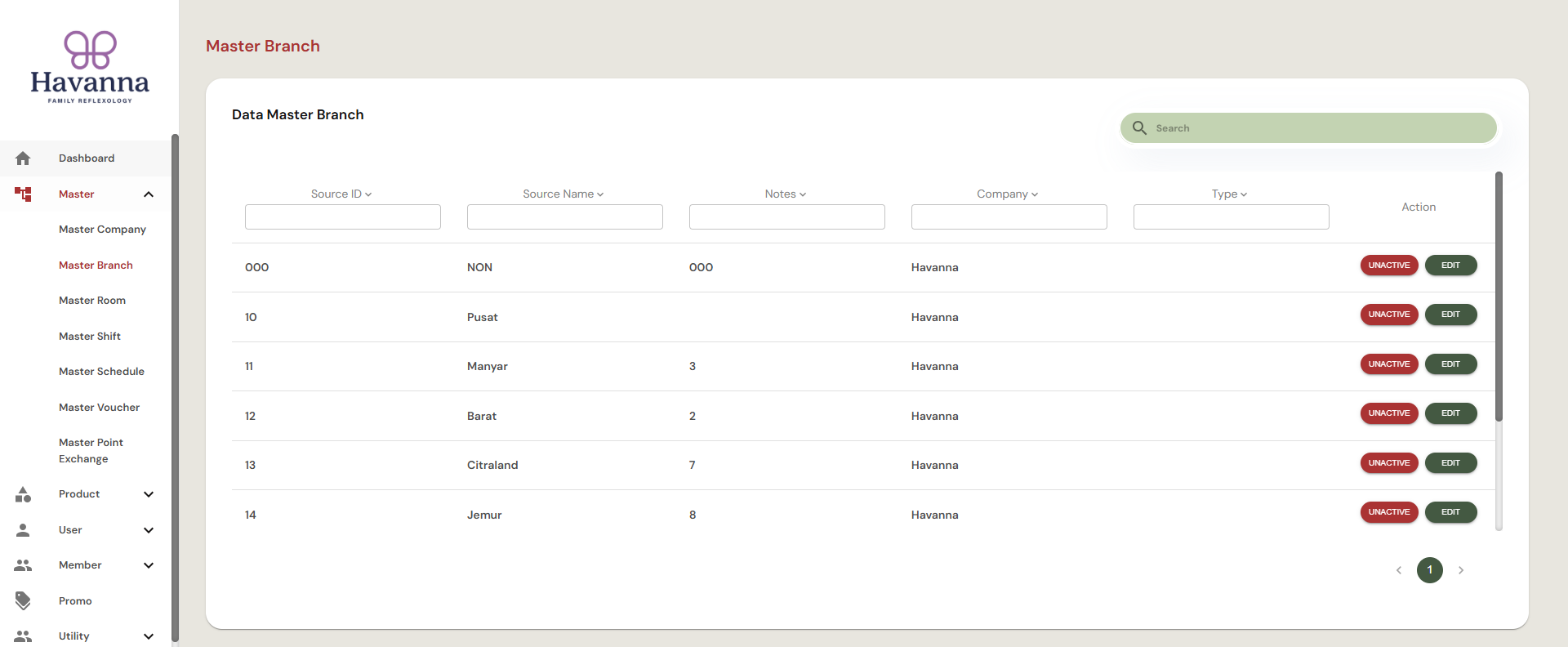Click the Promo tag icon

[23, 601]
